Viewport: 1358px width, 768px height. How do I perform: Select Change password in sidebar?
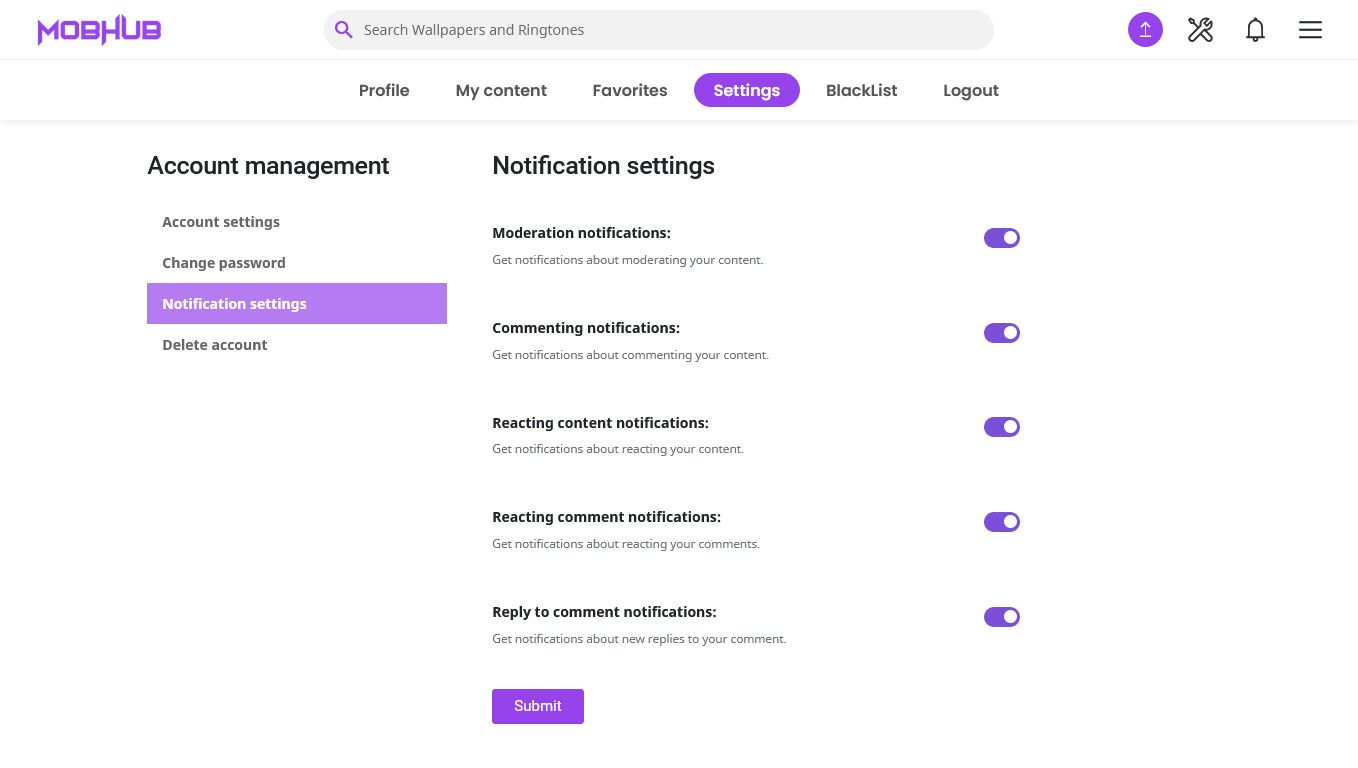(224, 263)
